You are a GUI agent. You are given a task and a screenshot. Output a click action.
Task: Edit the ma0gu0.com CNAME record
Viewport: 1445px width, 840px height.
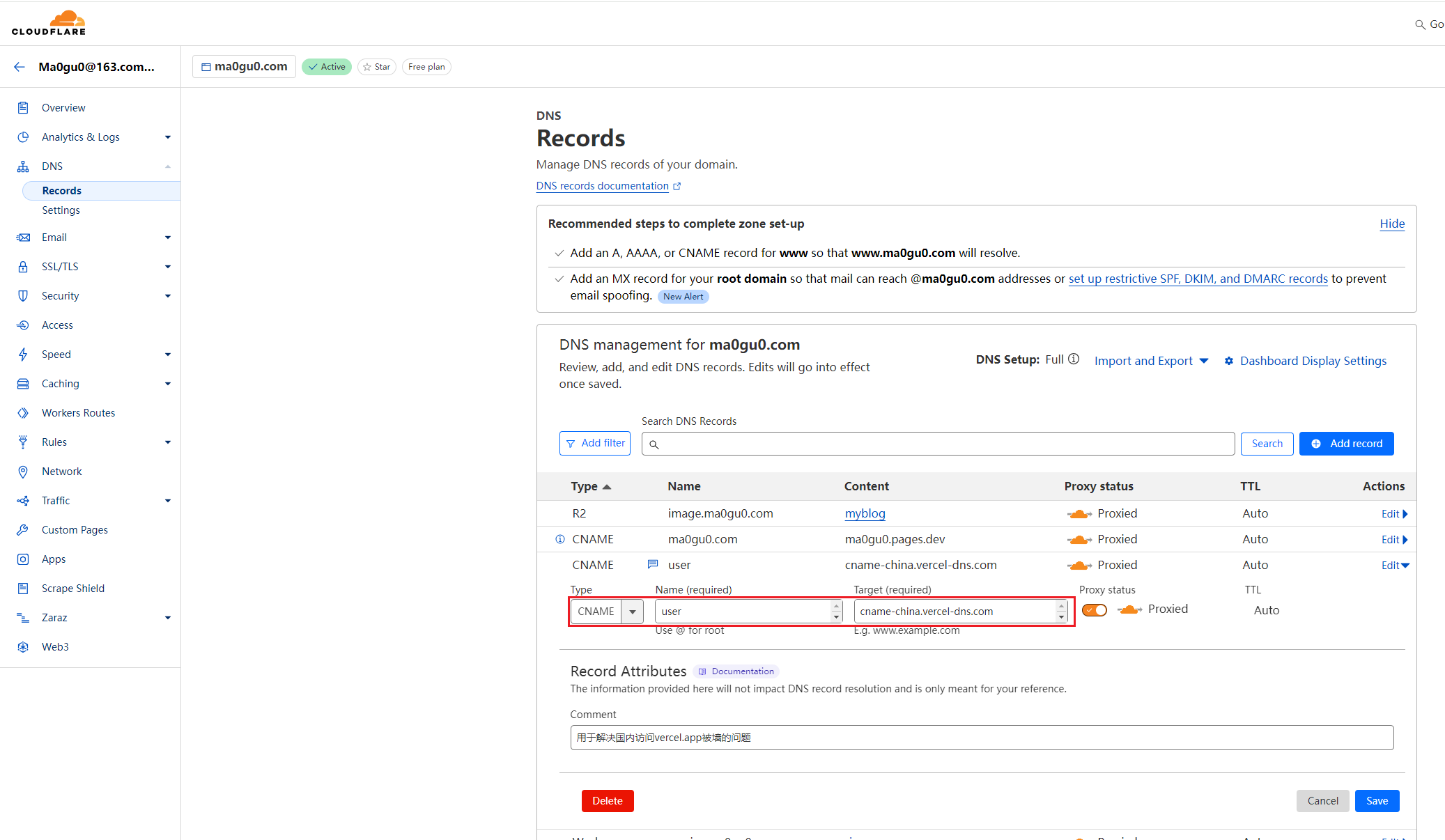pyautogui.click(x=1395, y=540)
